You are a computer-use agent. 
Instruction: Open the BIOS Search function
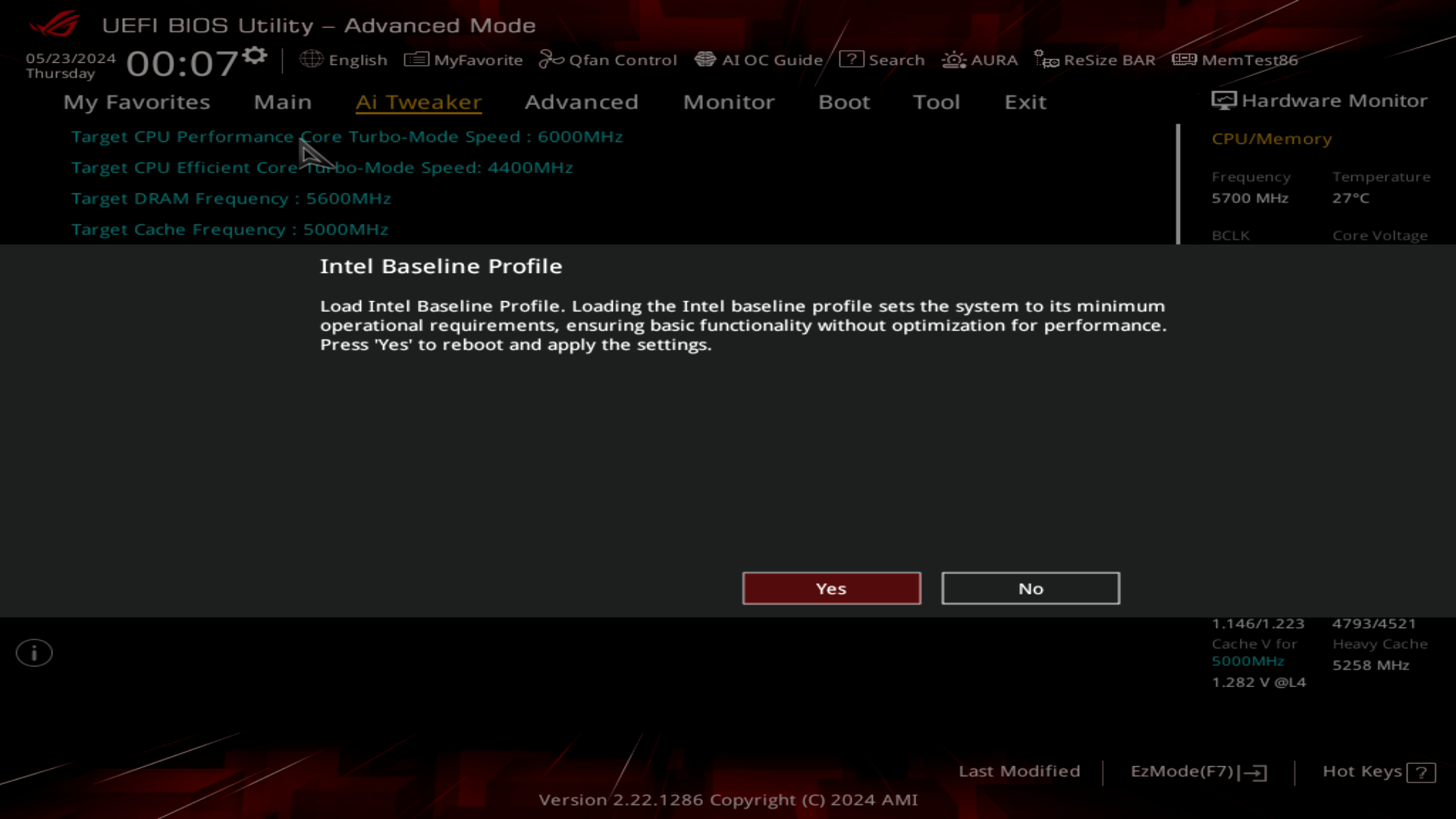click(882, 60)
